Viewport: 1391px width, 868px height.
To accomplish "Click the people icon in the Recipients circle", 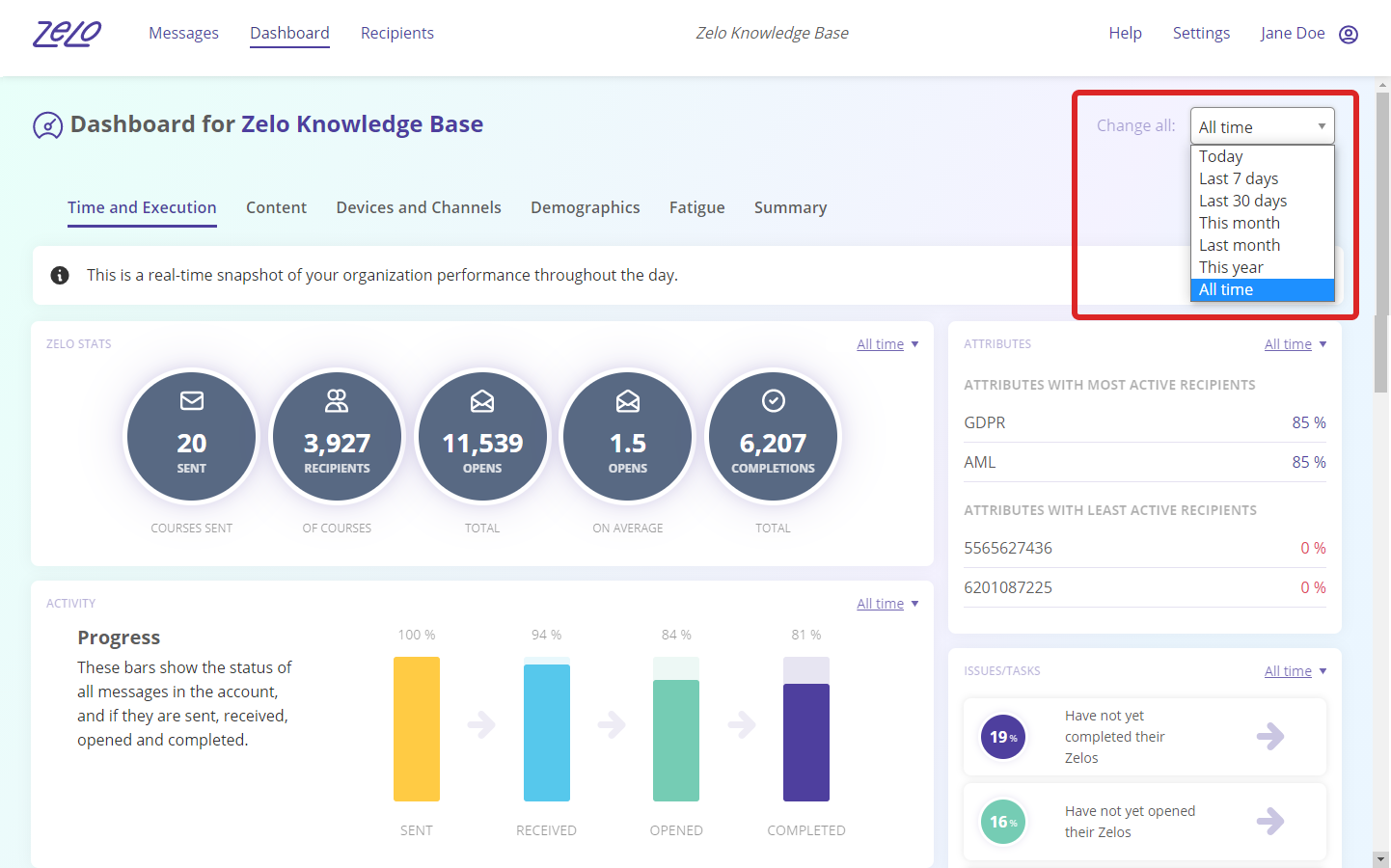I will 337,400.
